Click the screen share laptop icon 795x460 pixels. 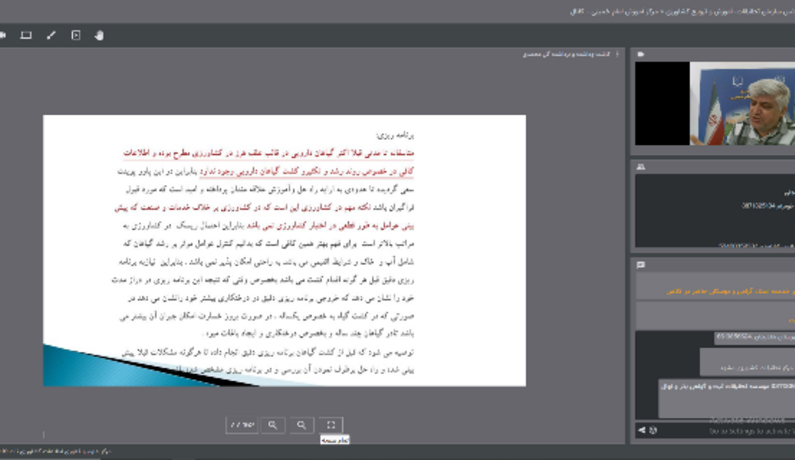pos(26,35)
